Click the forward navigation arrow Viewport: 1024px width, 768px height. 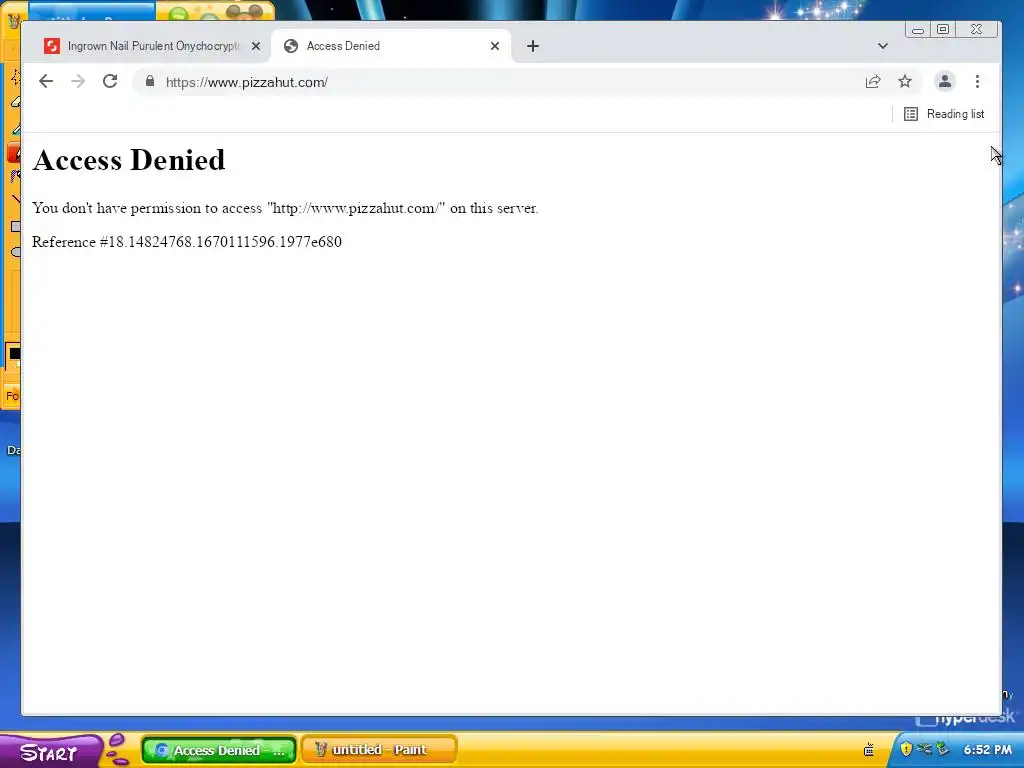[x=78, y=82]
